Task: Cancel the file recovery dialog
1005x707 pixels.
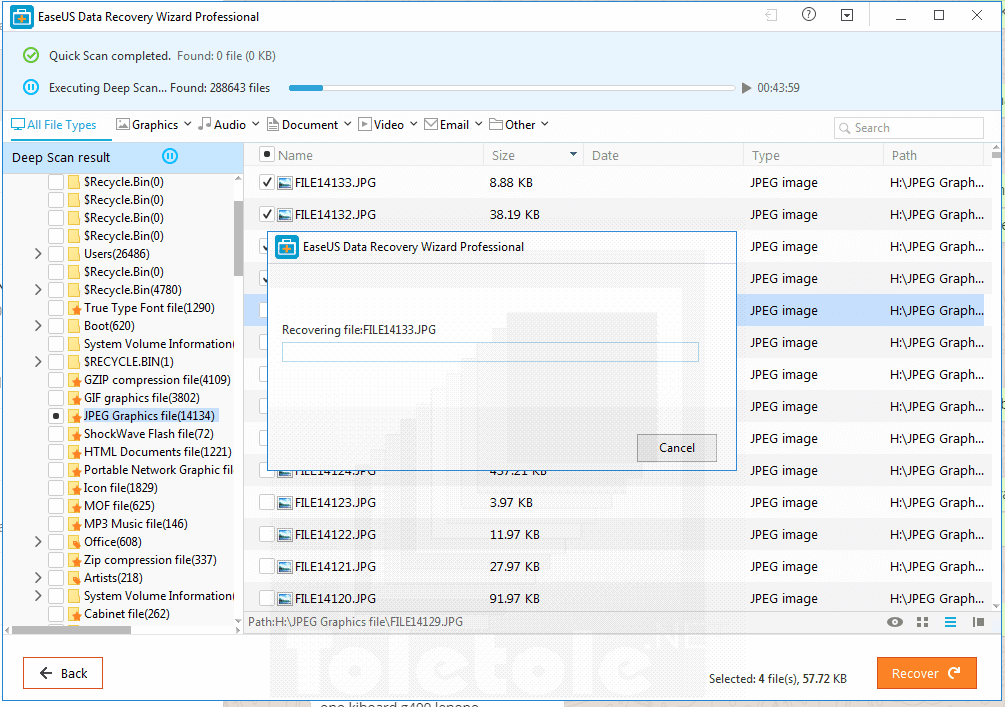Action: pos(677,447)
